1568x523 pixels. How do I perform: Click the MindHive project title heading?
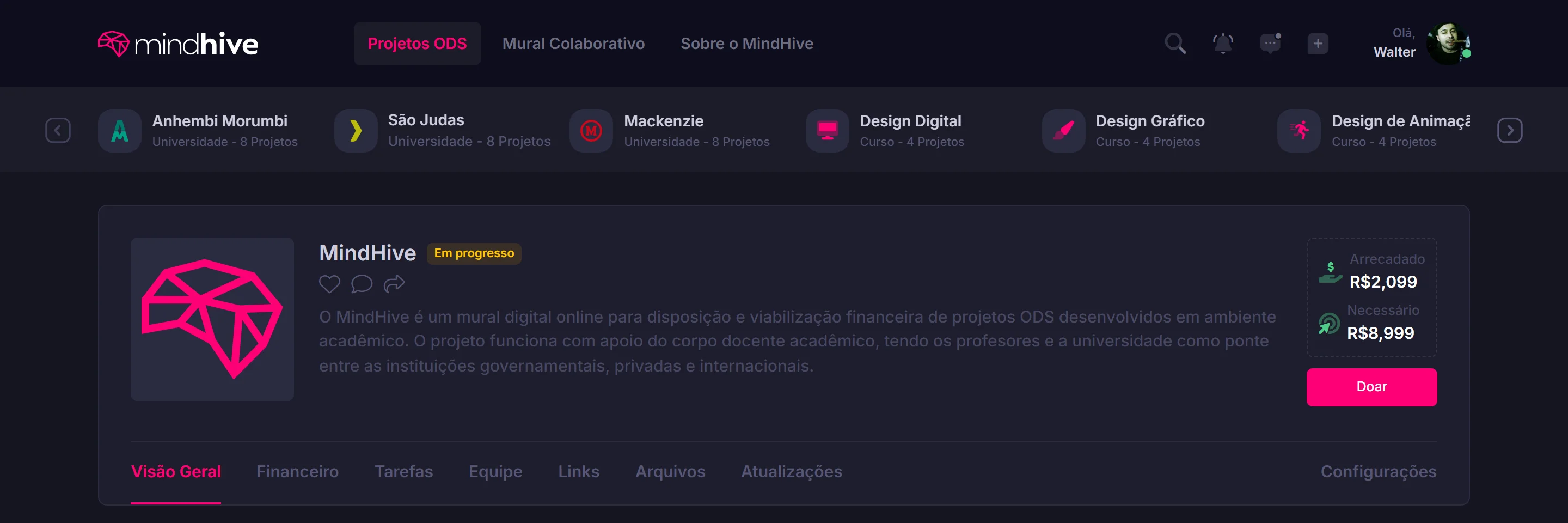[367, 253]
